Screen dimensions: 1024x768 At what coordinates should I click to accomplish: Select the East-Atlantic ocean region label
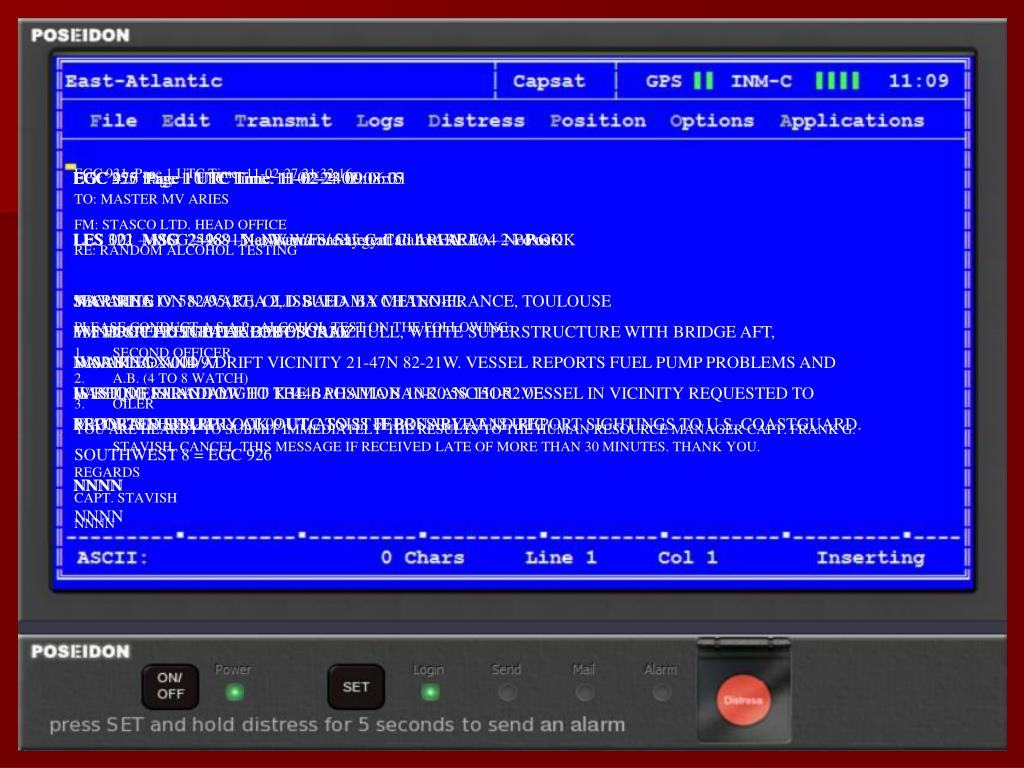coord(144,81)
